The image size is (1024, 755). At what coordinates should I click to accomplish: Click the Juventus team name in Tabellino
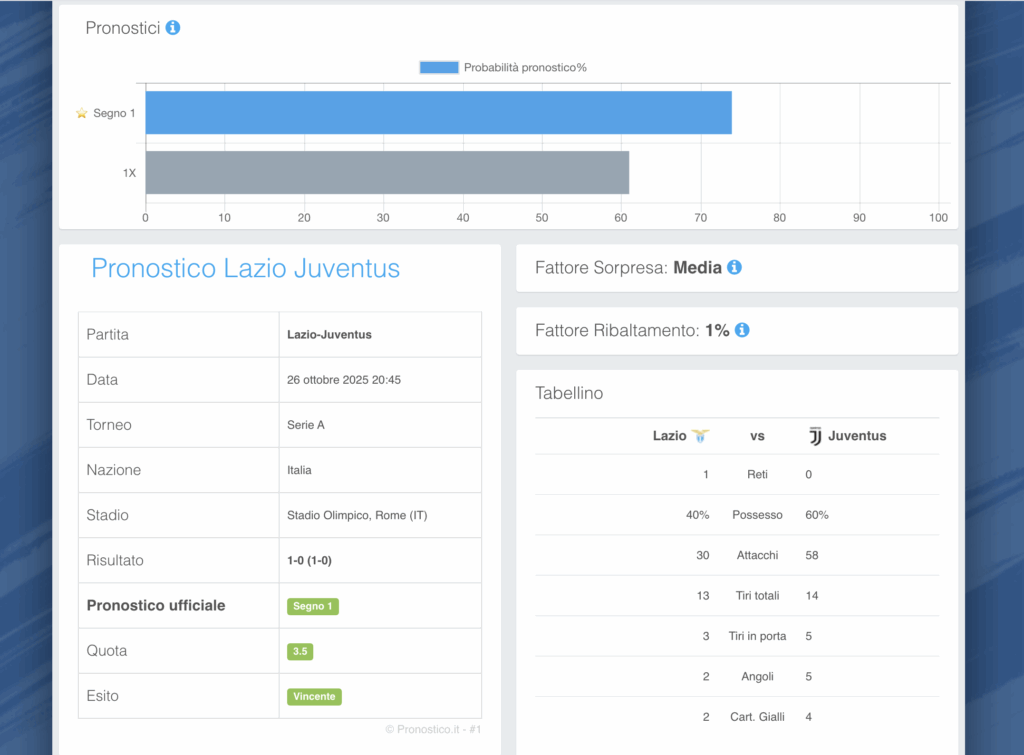click(857, 436)
